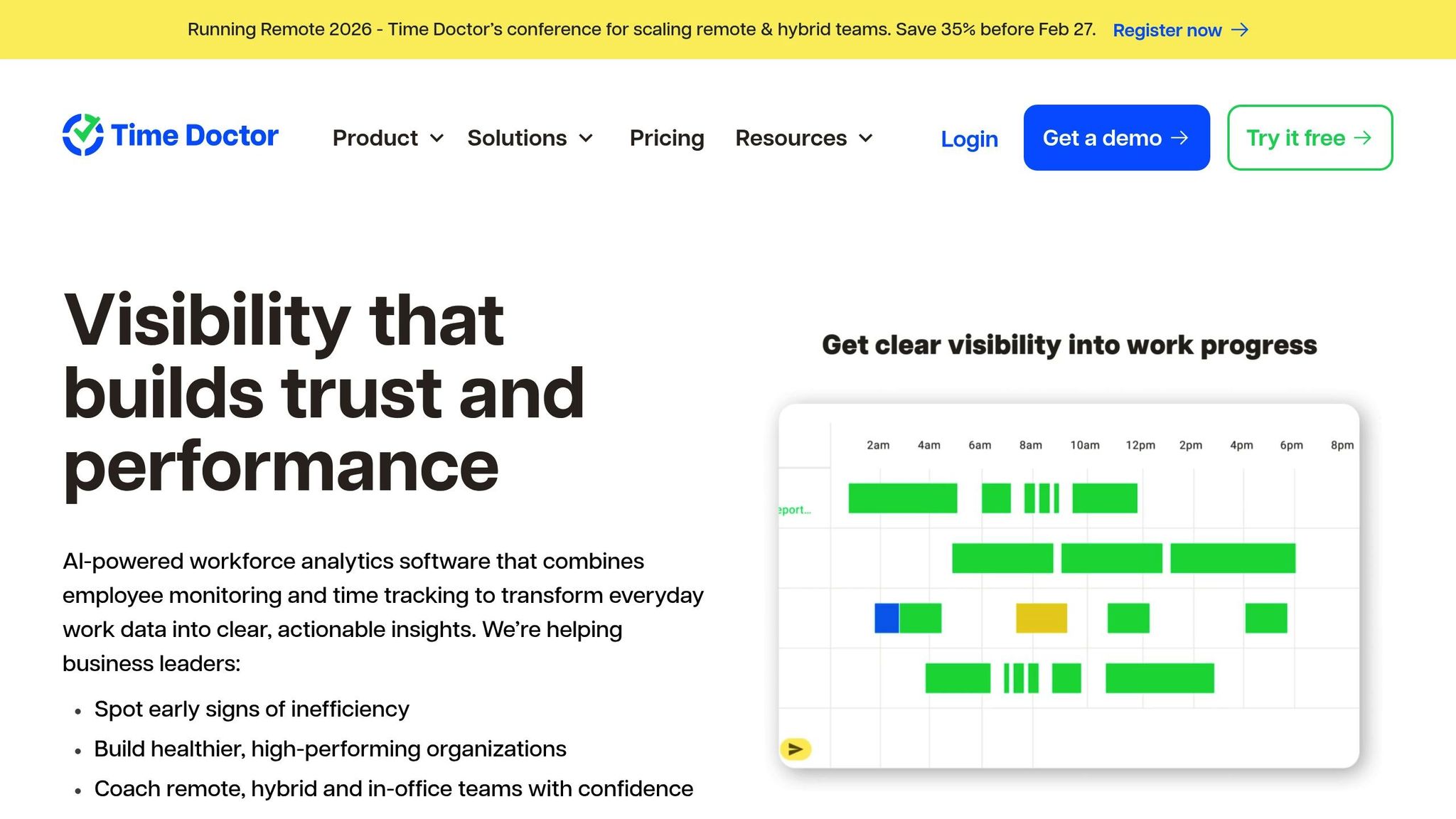Screen dimensions: 1456x819
Task: Select the 2am time marker in chart
Action: [878, 445]
